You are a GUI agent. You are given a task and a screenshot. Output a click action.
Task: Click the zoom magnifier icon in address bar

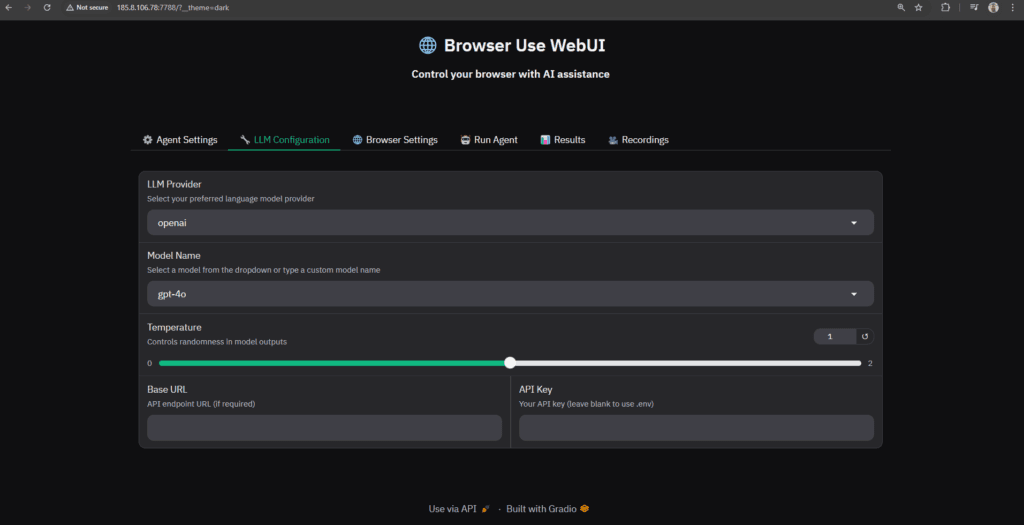900,7
